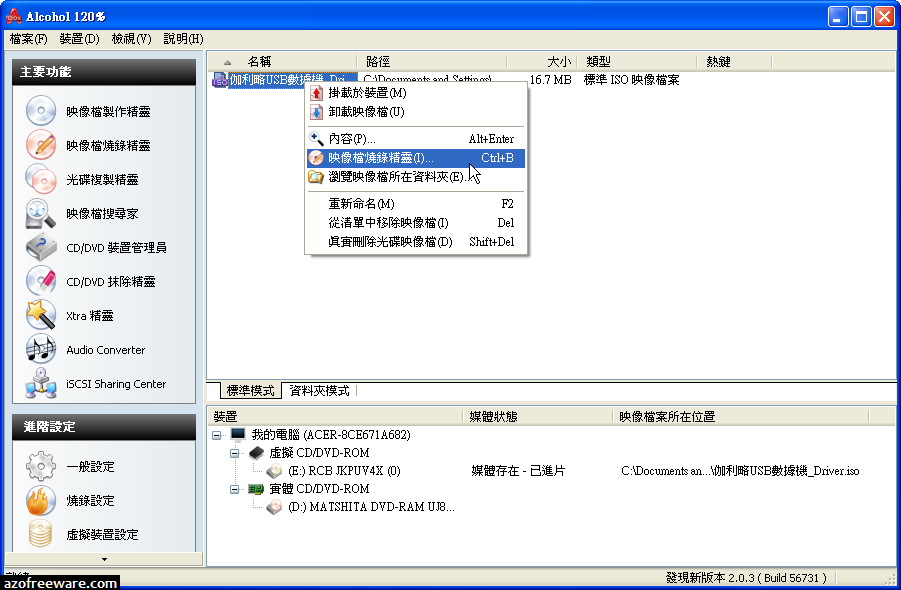This screenshot has height=590, width=901.
Task: Open the iSCSI Sharing Center icon
Action: [41, 383]
